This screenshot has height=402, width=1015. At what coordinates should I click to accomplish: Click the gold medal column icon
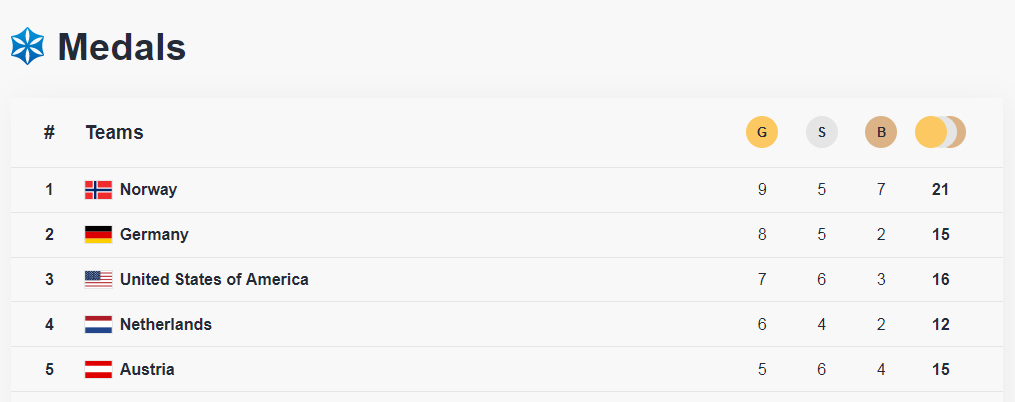click(762, 132)
